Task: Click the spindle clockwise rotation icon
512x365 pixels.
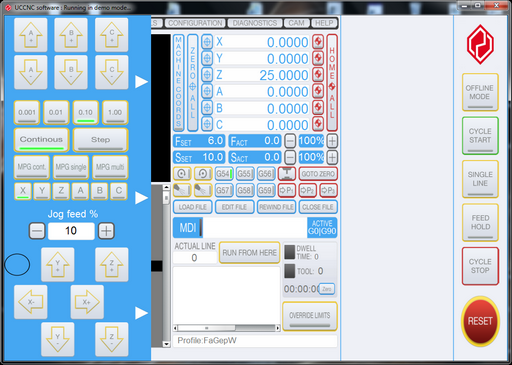Action: tap(182, 174)
